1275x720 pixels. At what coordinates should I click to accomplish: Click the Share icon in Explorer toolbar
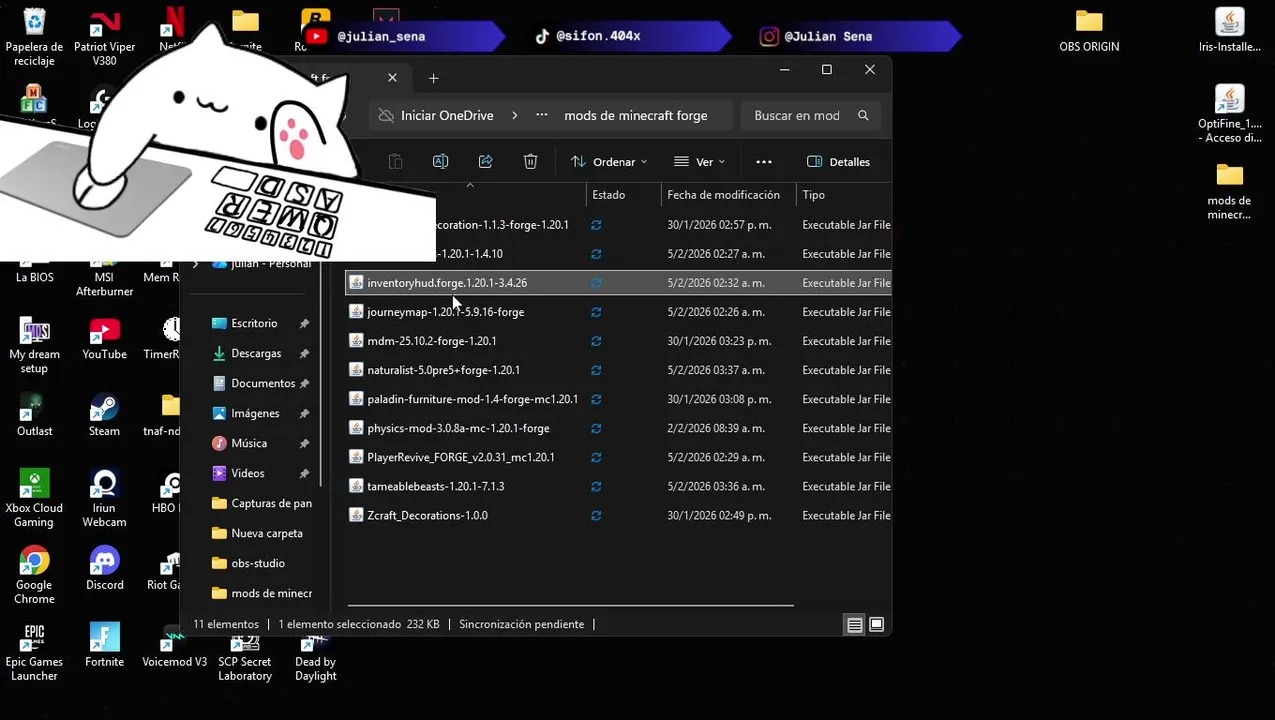click(x=485, y=161)
